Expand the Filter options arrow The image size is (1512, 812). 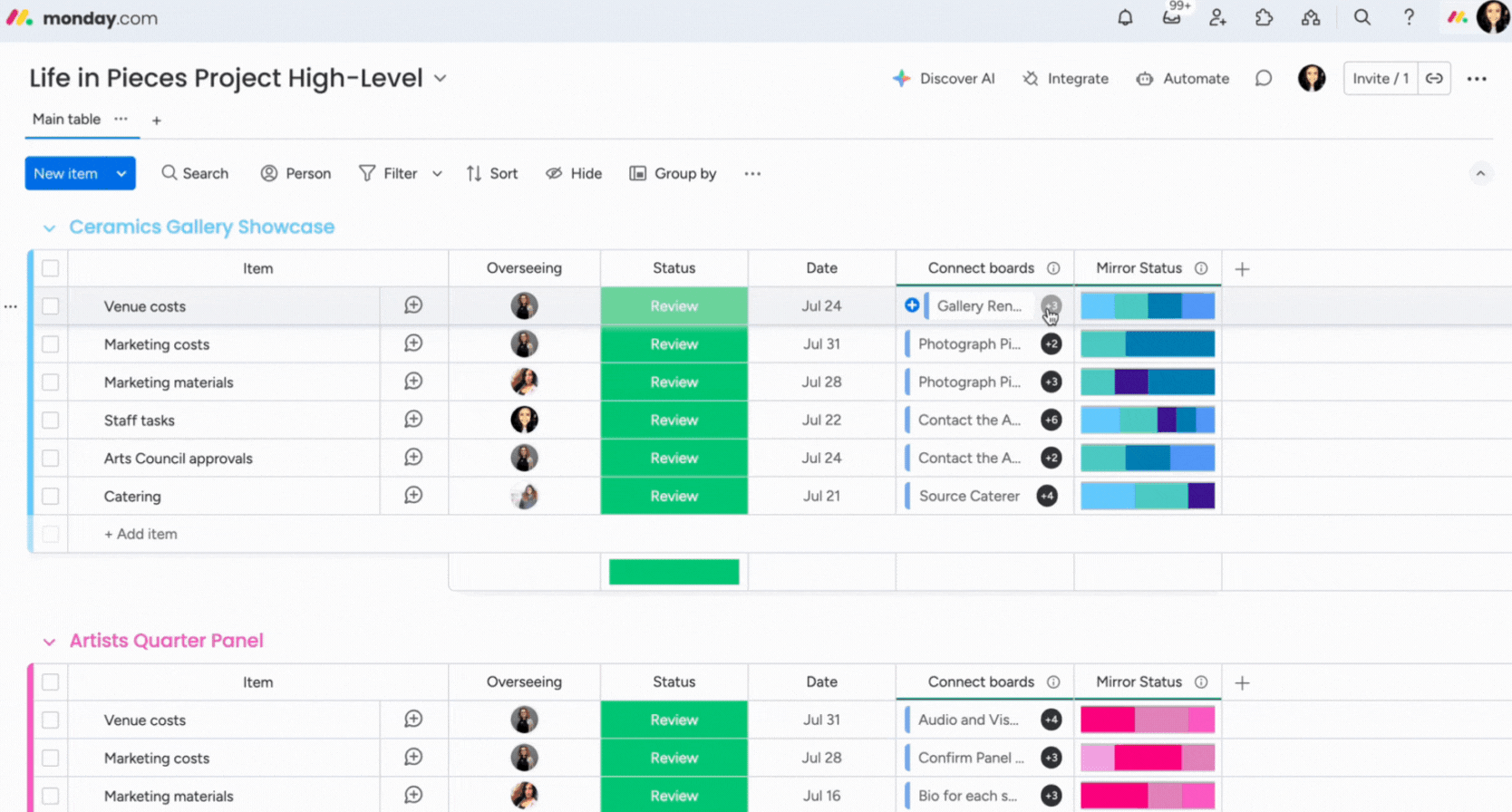tap(437, 174)
